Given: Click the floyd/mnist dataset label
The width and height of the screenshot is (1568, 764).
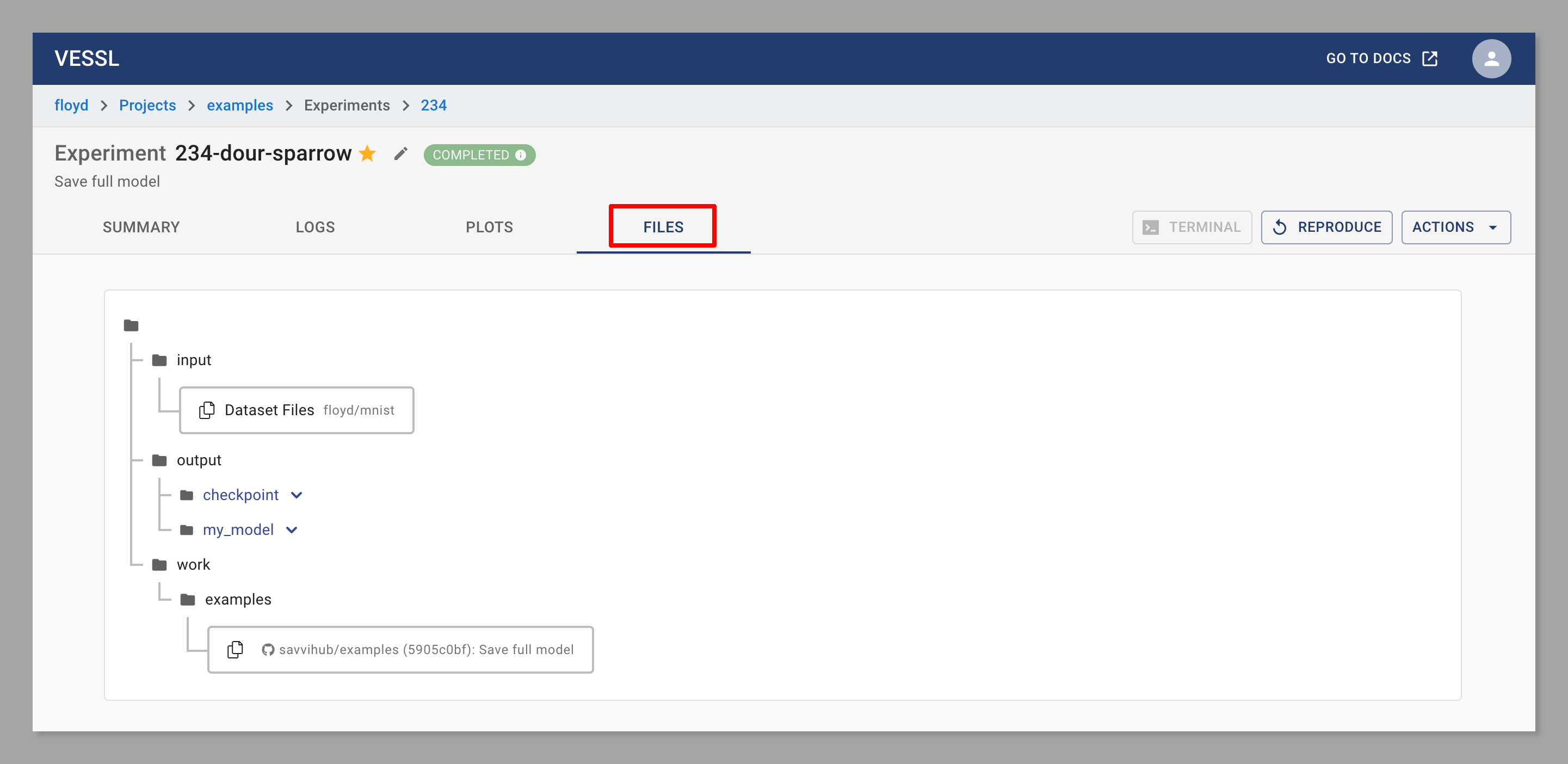Looking at the screenshot, I should (359, 410).
